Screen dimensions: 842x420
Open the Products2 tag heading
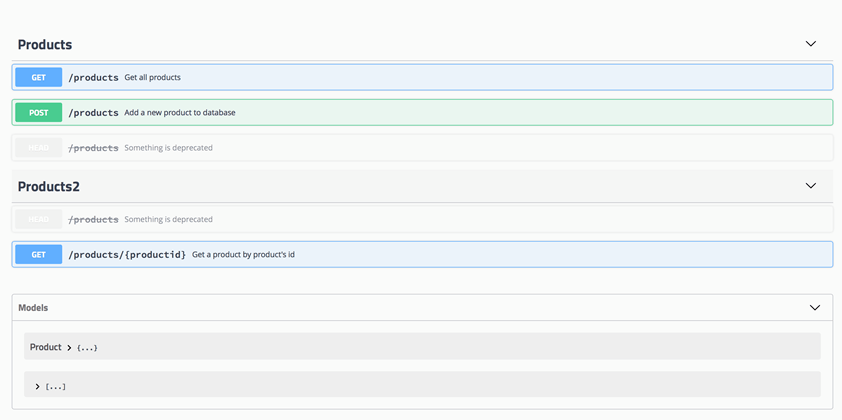49,187
